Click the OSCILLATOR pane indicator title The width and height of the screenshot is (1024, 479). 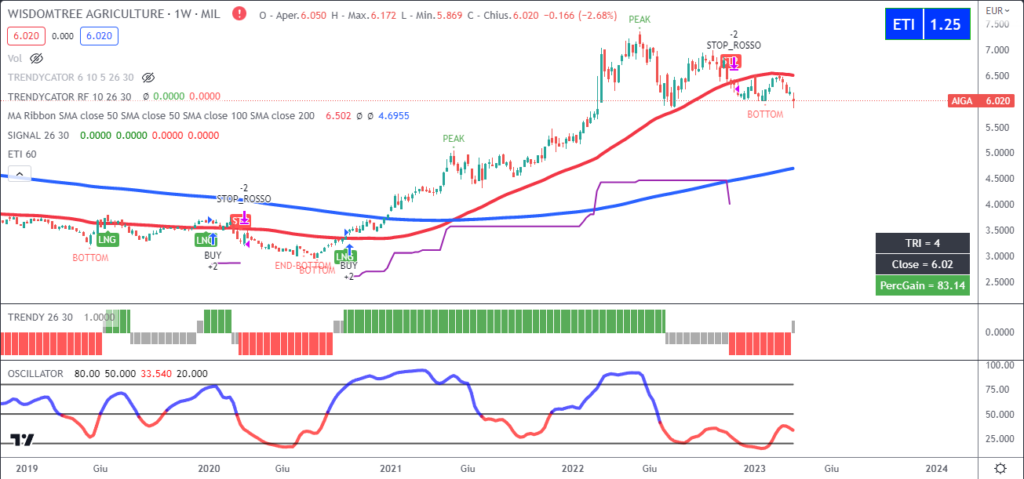[41, 372]
